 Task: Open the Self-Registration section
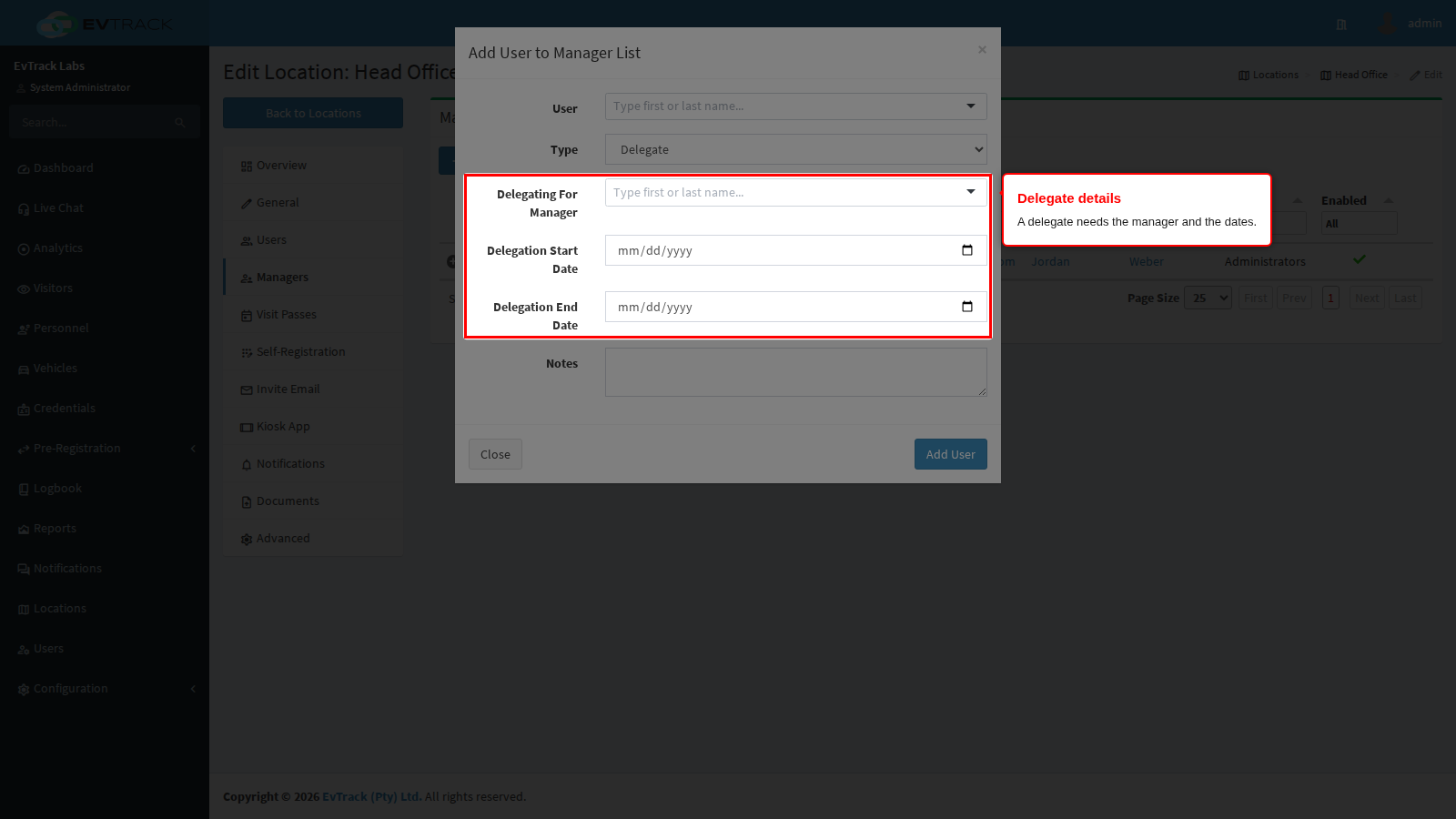click(x=300, y=352)
